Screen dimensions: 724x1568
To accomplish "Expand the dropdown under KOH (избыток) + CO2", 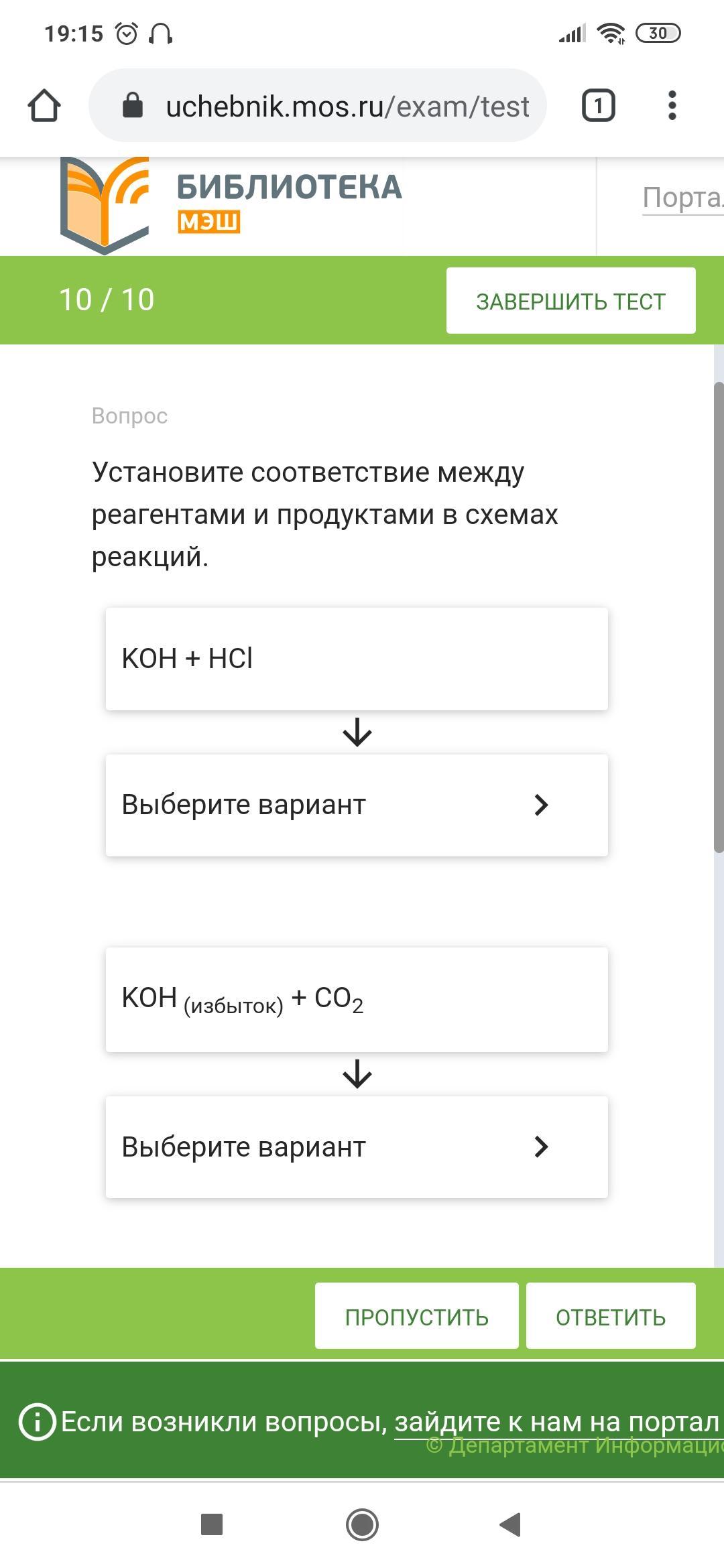I will [x=357, y=1147].
